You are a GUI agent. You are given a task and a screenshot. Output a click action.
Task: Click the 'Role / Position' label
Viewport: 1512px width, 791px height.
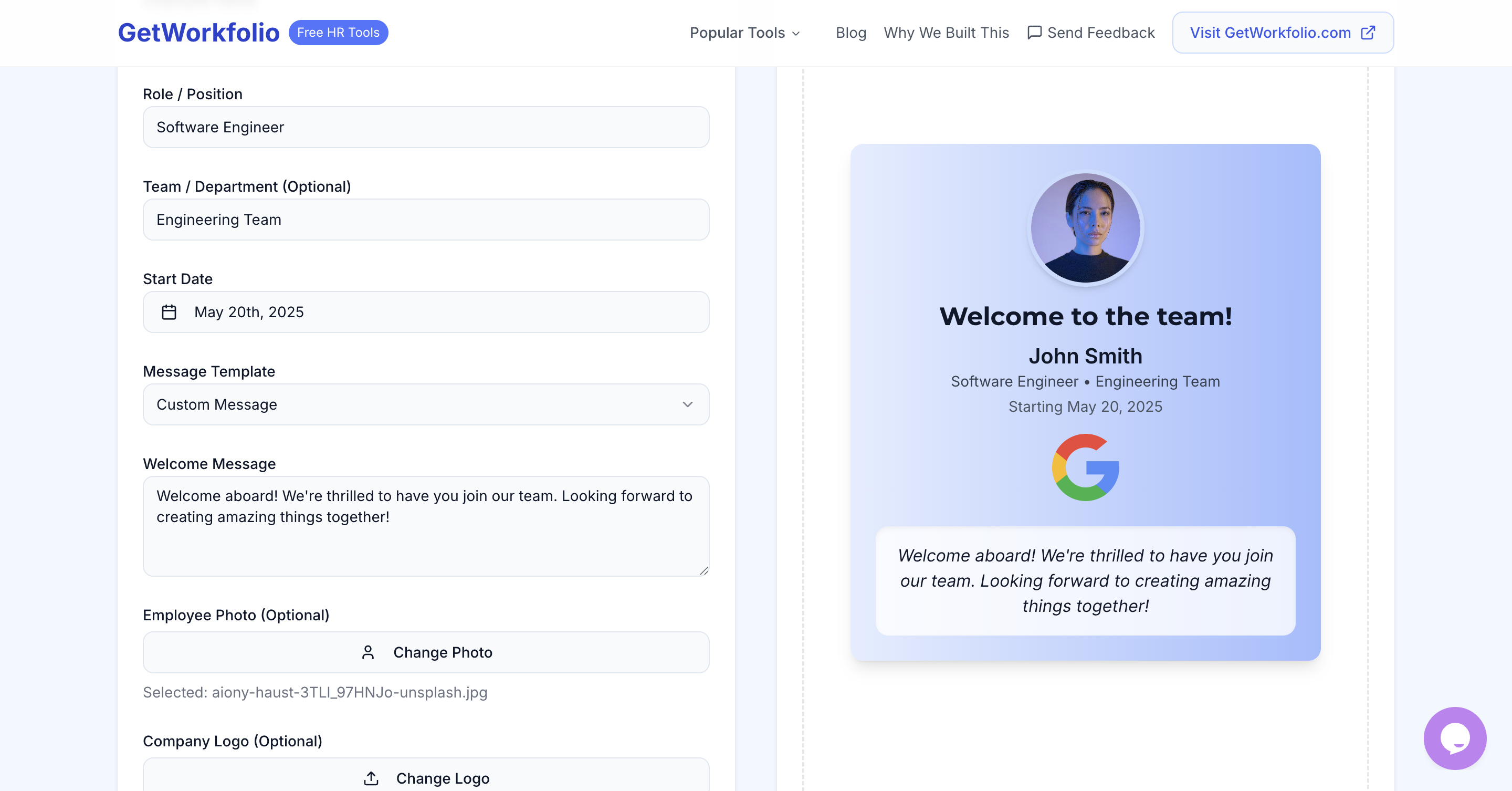(193, 94)
